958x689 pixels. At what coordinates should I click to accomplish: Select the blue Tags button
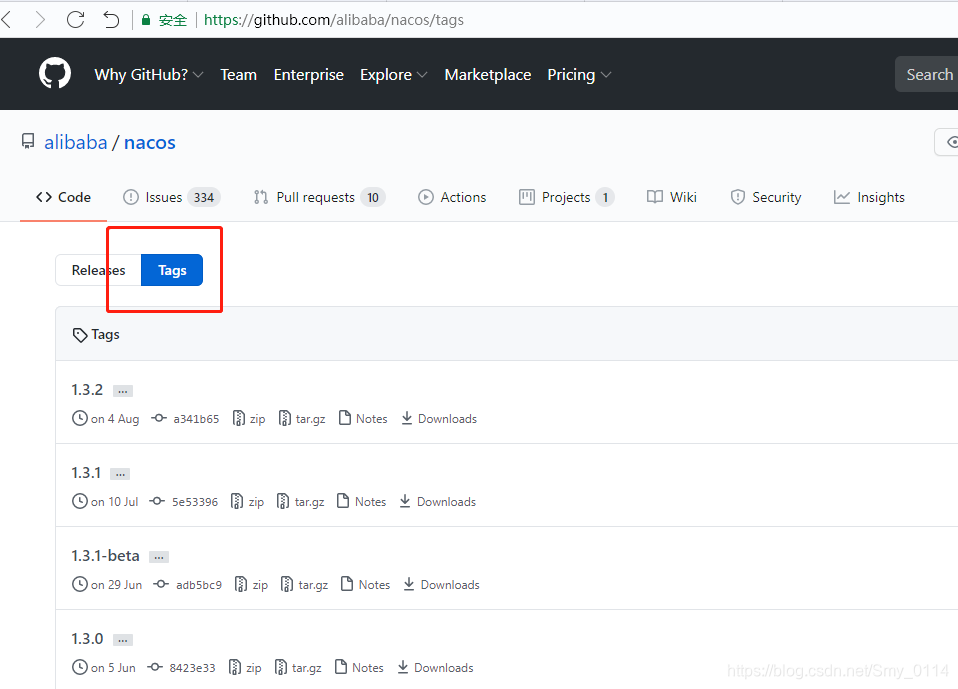[x=172, y=270]
